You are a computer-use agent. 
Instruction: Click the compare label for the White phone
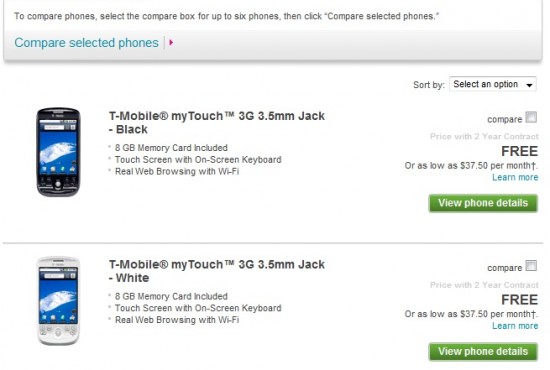504,268
